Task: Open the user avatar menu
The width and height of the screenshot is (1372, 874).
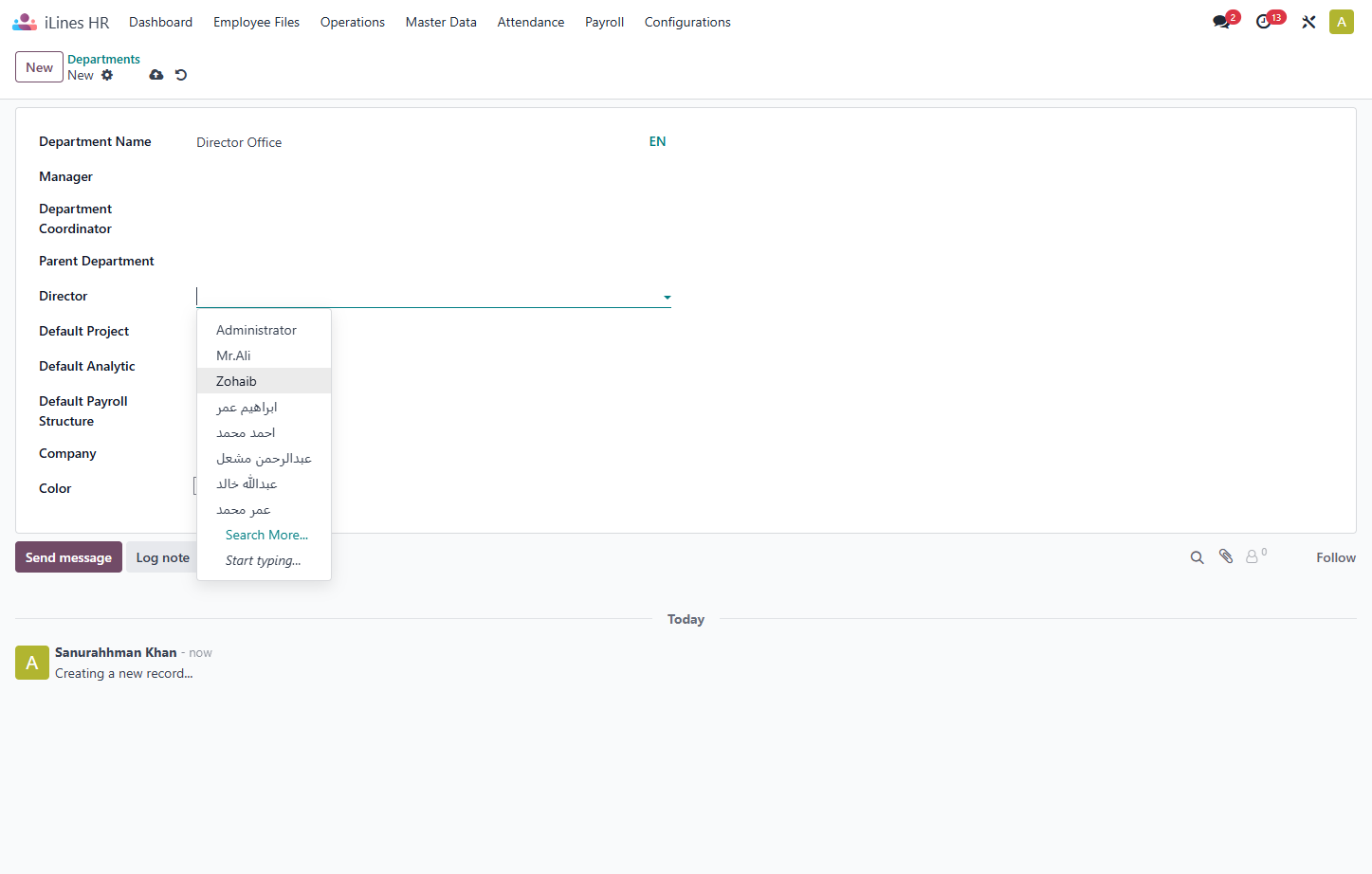Action: point(1342,22)
